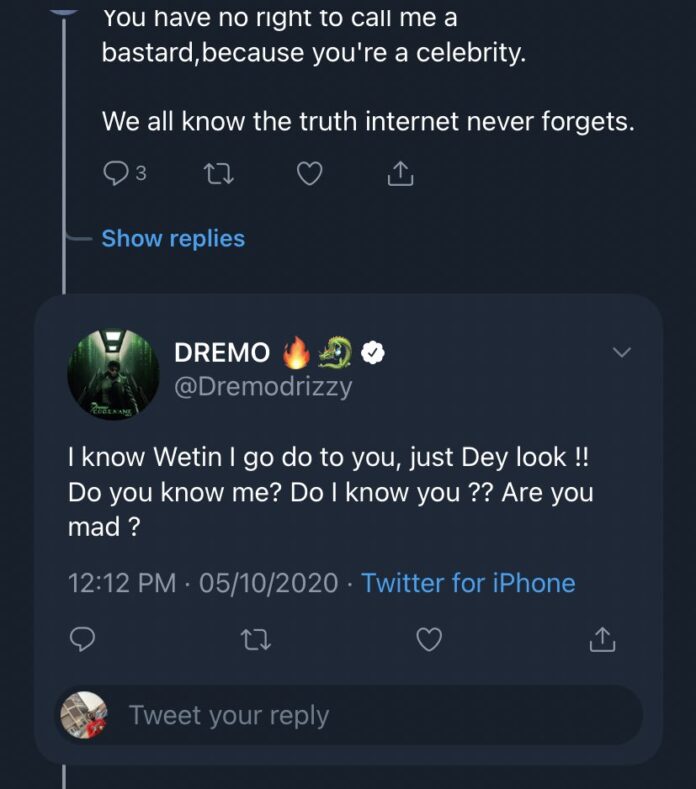Tap the fire emoji next to DREMO

(x=297, y=352)
